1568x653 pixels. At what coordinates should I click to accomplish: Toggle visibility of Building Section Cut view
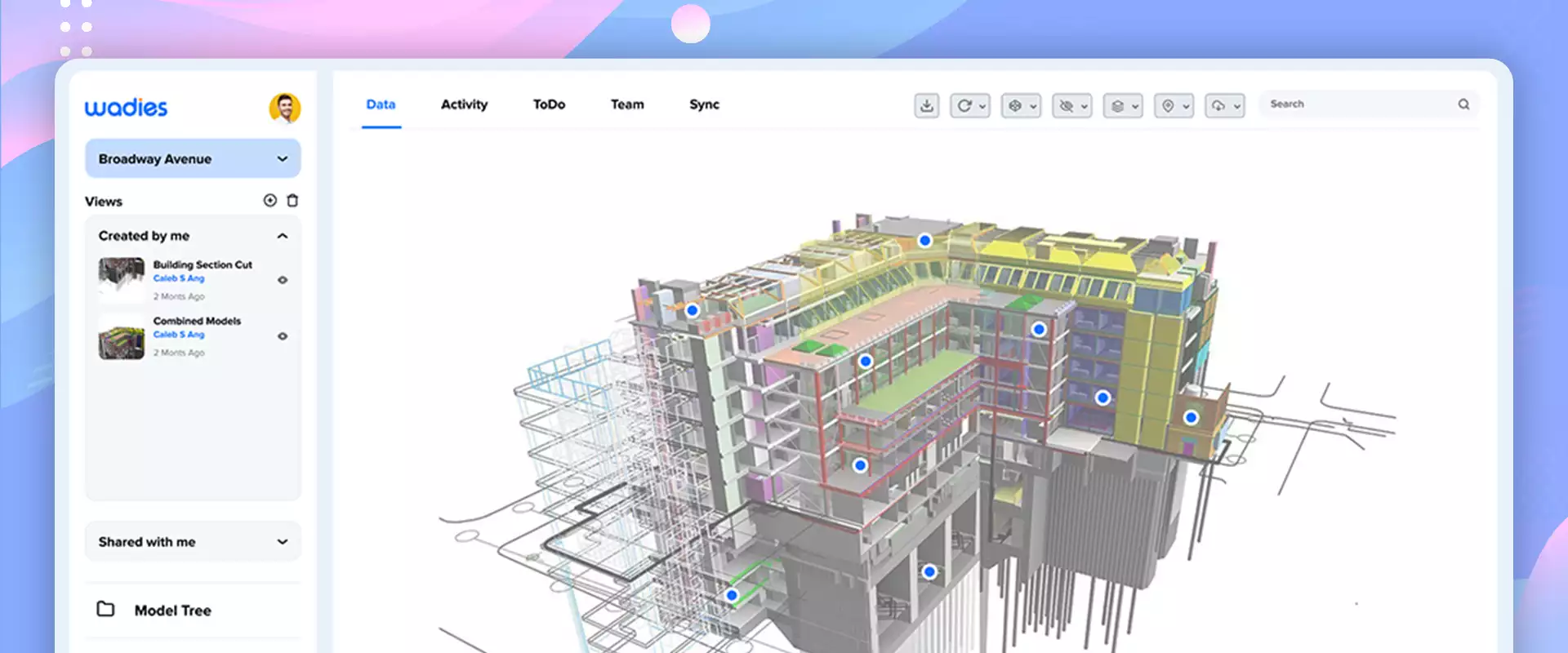pos(283,280)
